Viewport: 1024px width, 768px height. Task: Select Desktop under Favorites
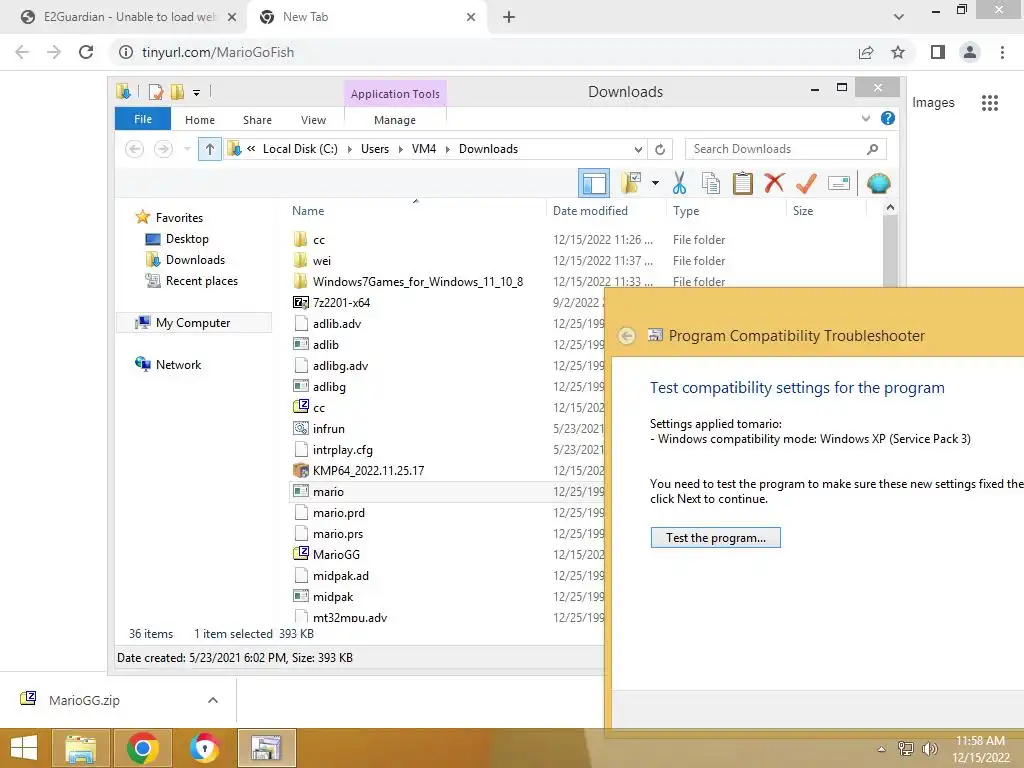click(x=187, y=239)
